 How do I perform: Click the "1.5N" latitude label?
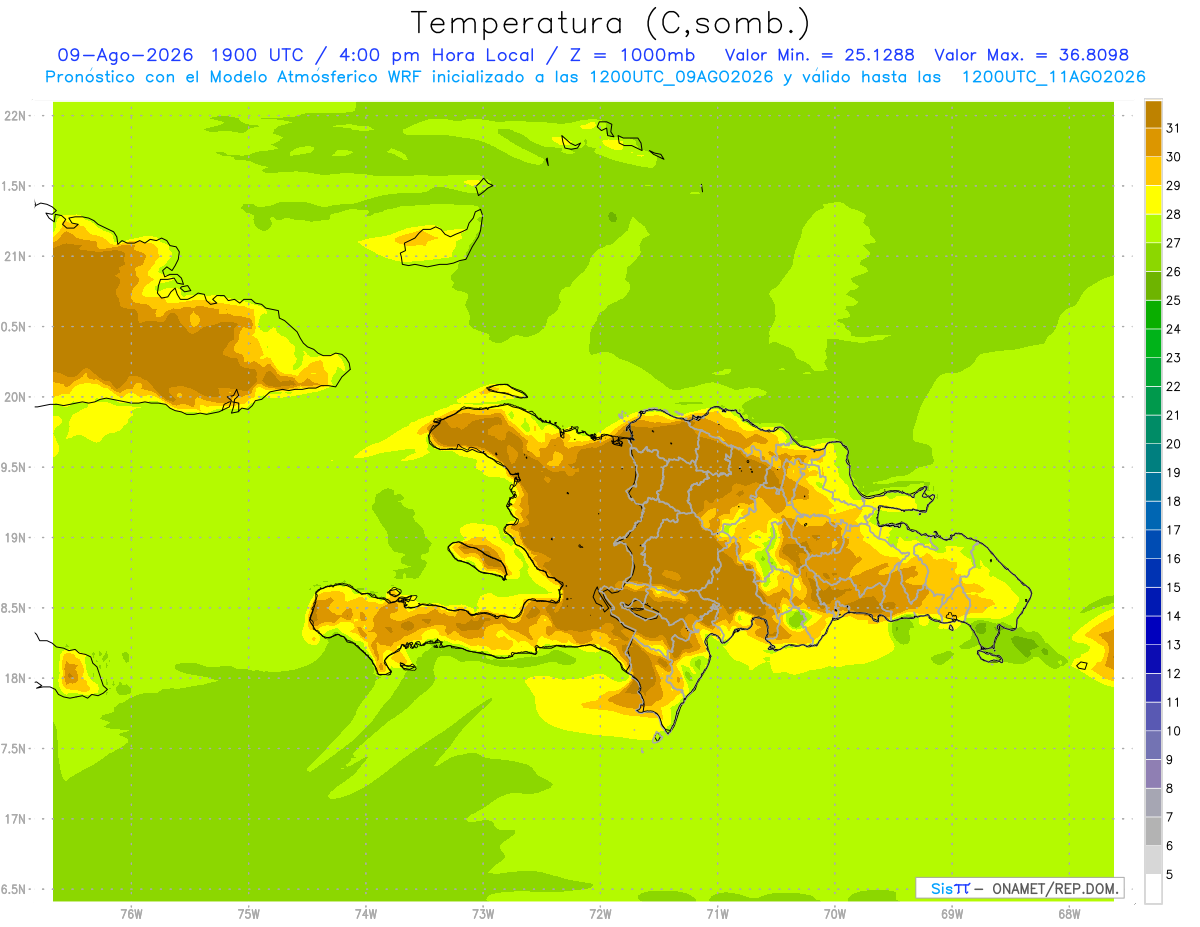[x=15, y=186]
